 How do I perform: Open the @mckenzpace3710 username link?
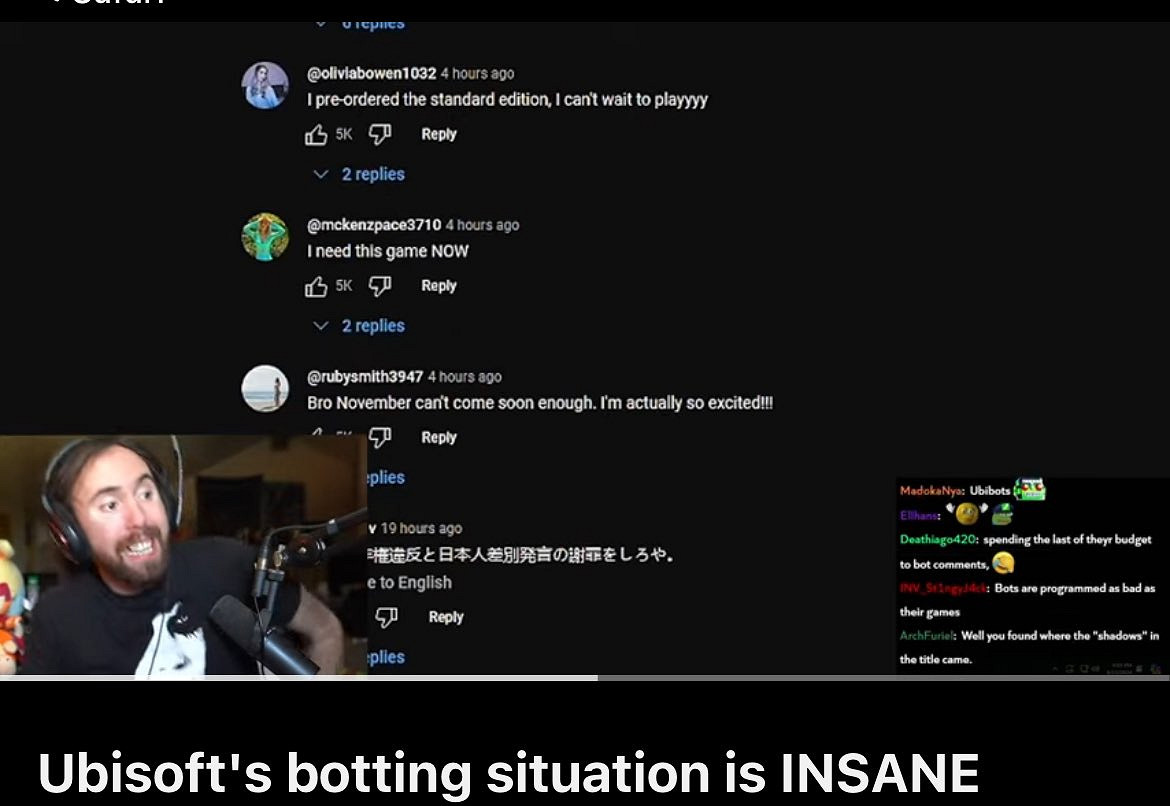374,225
